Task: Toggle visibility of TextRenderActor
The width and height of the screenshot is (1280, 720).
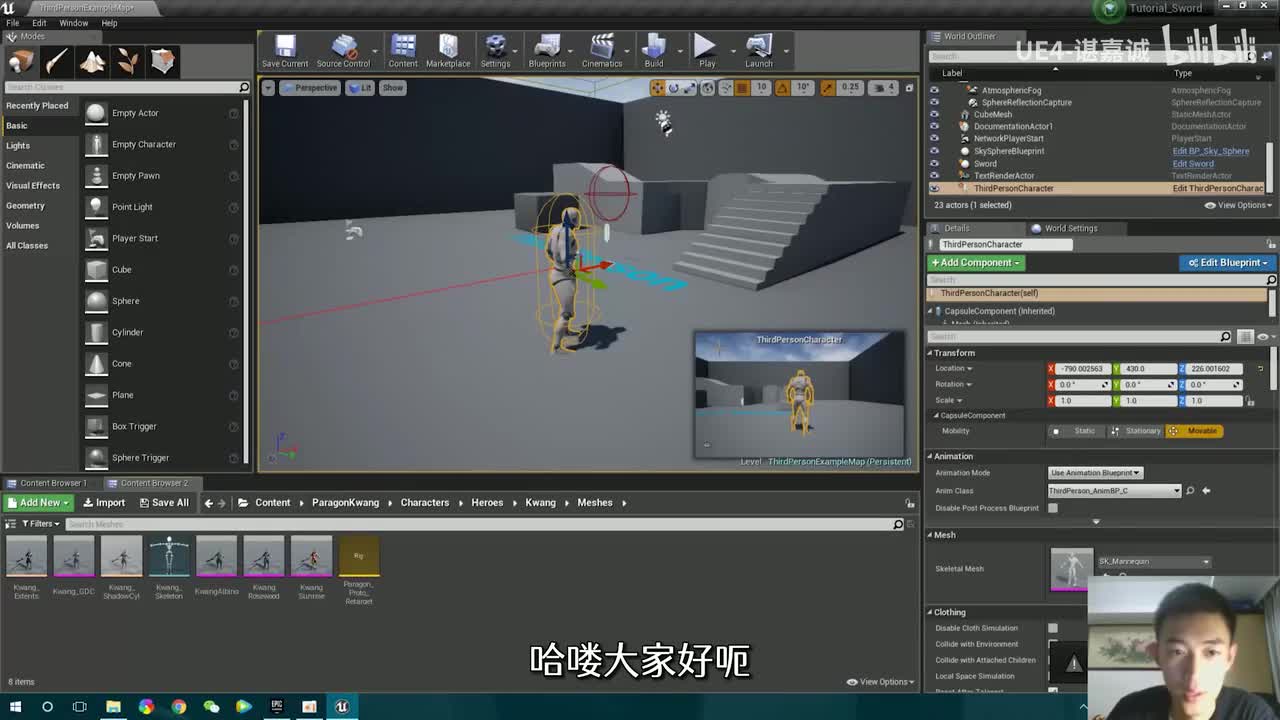Action: (934, 176)
